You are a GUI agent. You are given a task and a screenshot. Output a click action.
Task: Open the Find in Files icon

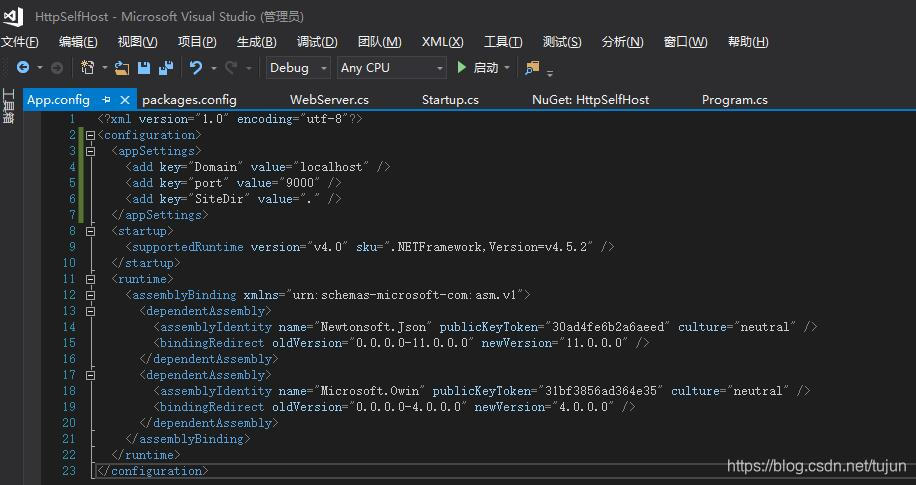[x=532, y=68]
